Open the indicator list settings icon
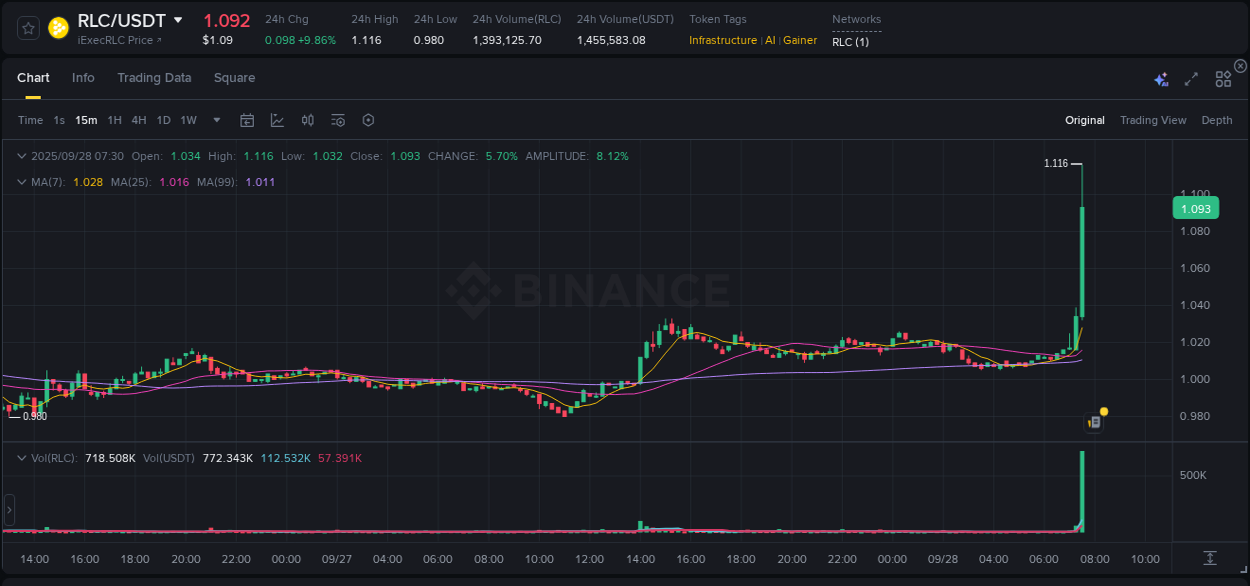This screenshot has height=586, width=1250. (338, 120)
